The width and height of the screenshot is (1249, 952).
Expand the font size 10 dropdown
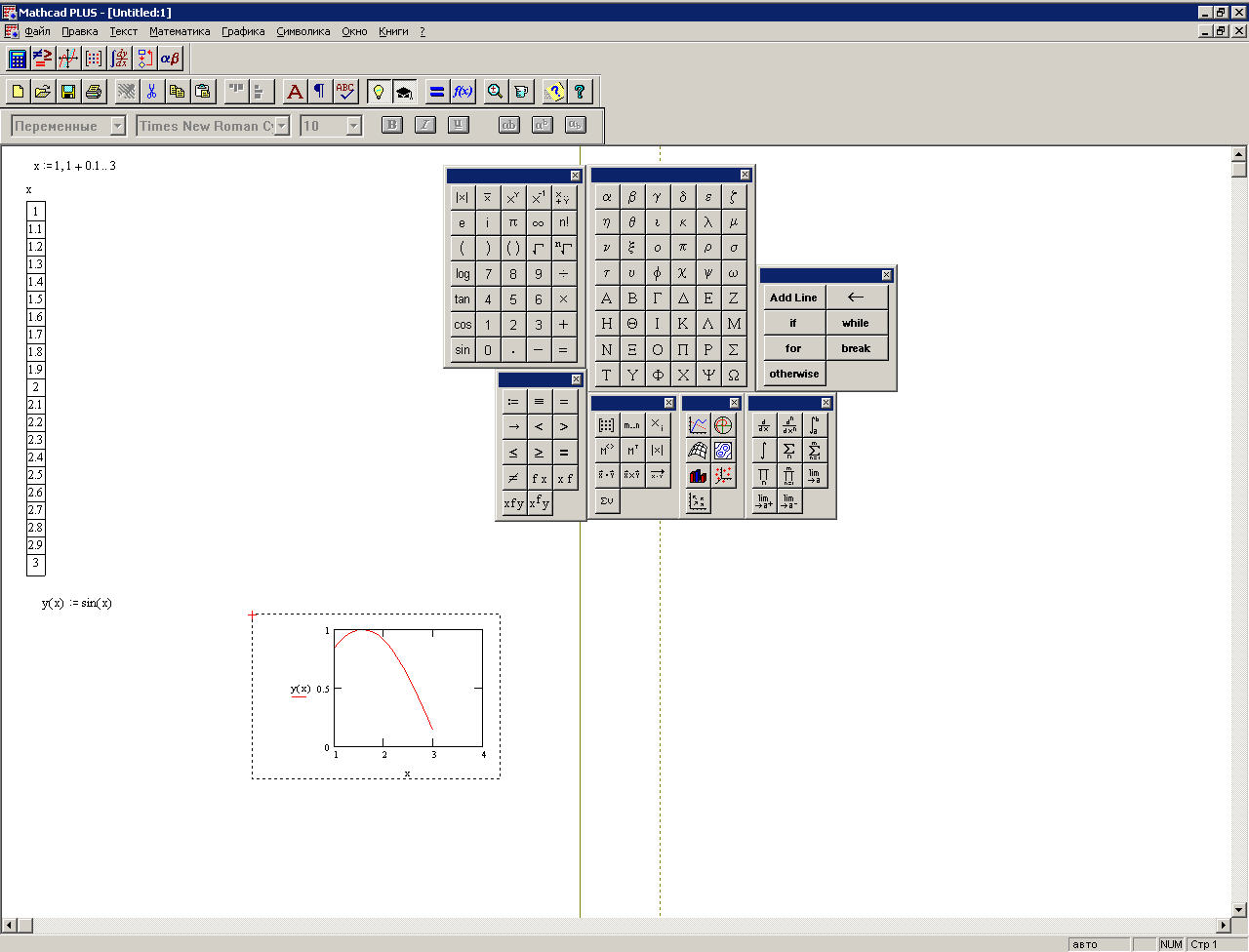(x=354, y=126)
